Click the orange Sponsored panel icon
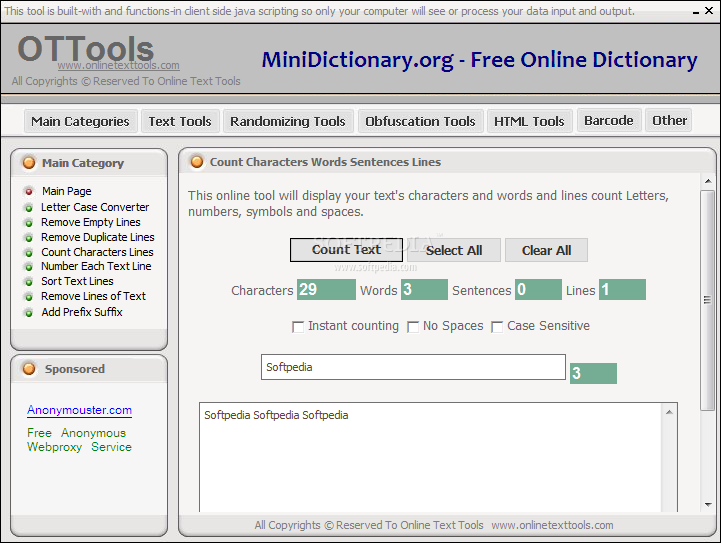The image size is (721, 543). [29, 369]
